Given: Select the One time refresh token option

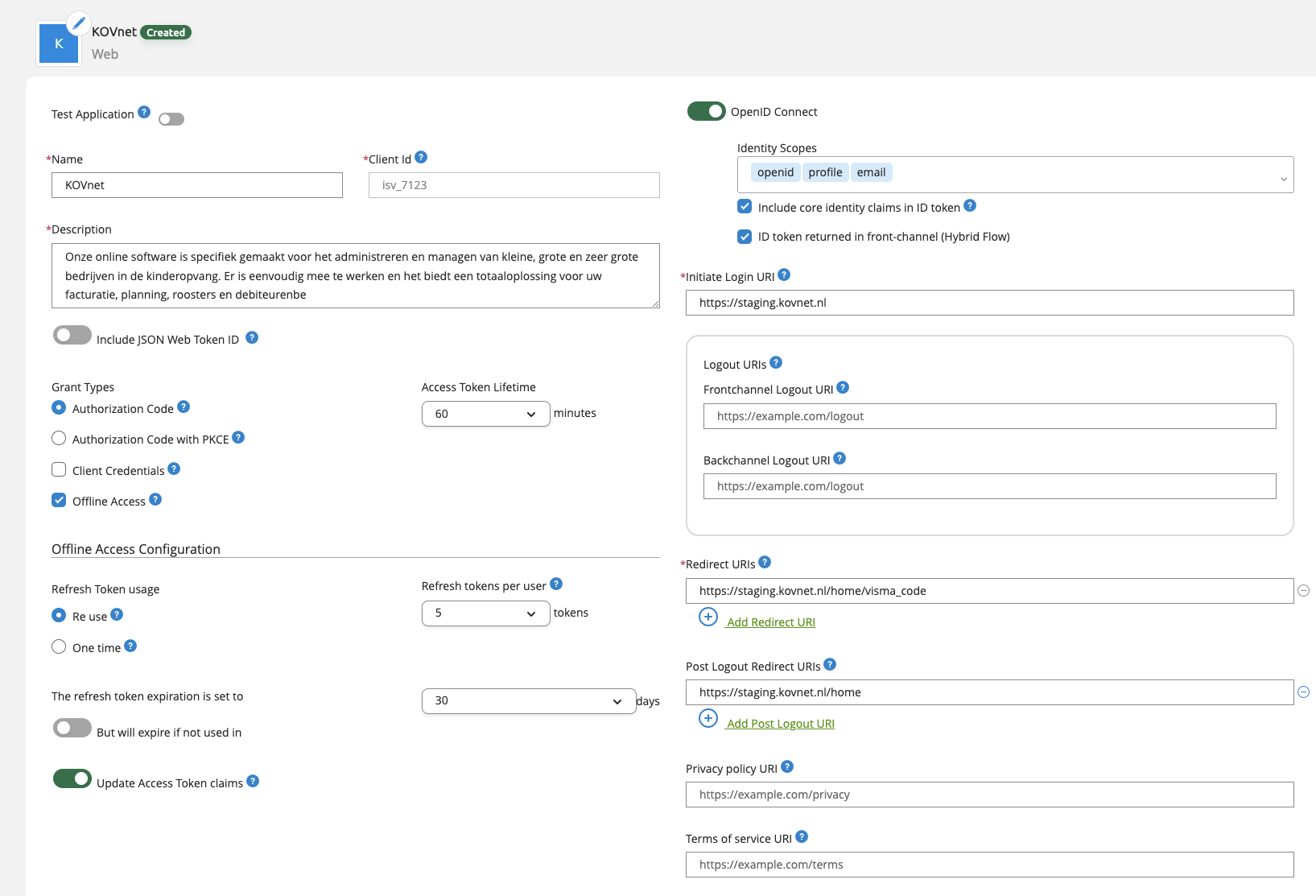Looking at the screenshot, I should point(59,646).
